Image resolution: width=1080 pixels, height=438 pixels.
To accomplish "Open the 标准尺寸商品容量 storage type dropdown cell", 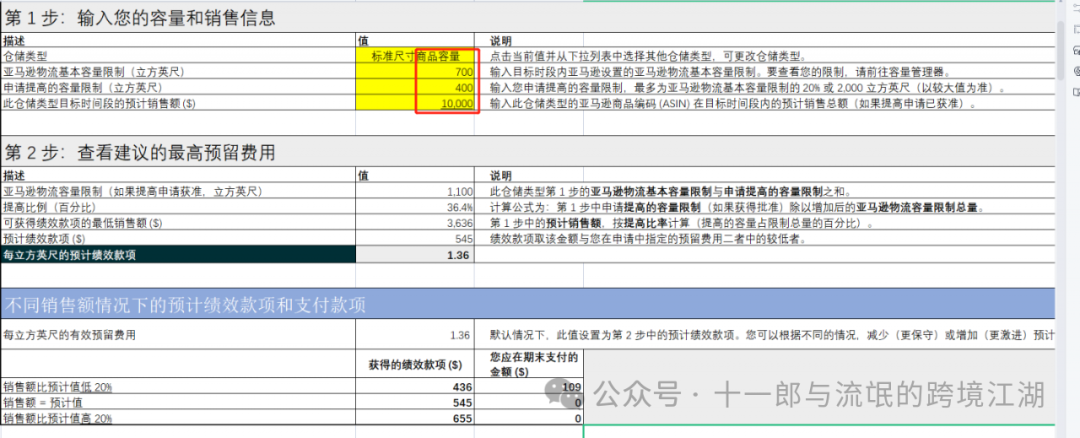I will pyautogui.click(x=415, y=56).
